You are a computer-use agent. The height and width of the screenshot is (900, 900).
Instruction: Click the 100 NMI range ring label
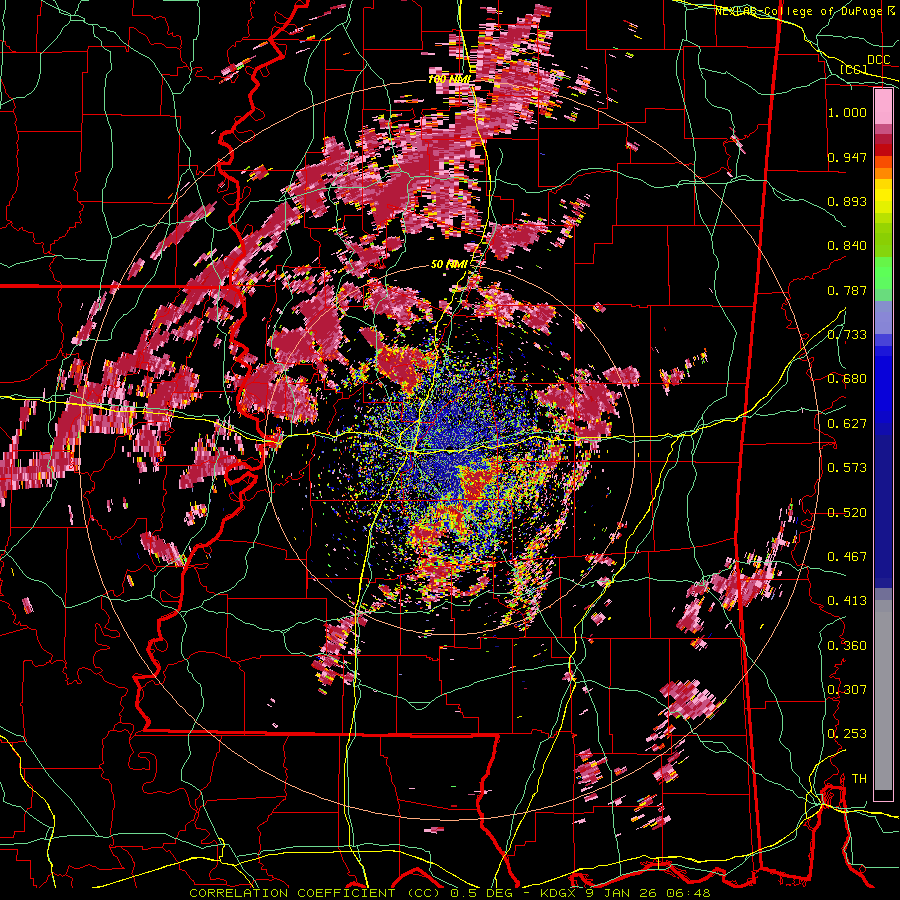450,79
